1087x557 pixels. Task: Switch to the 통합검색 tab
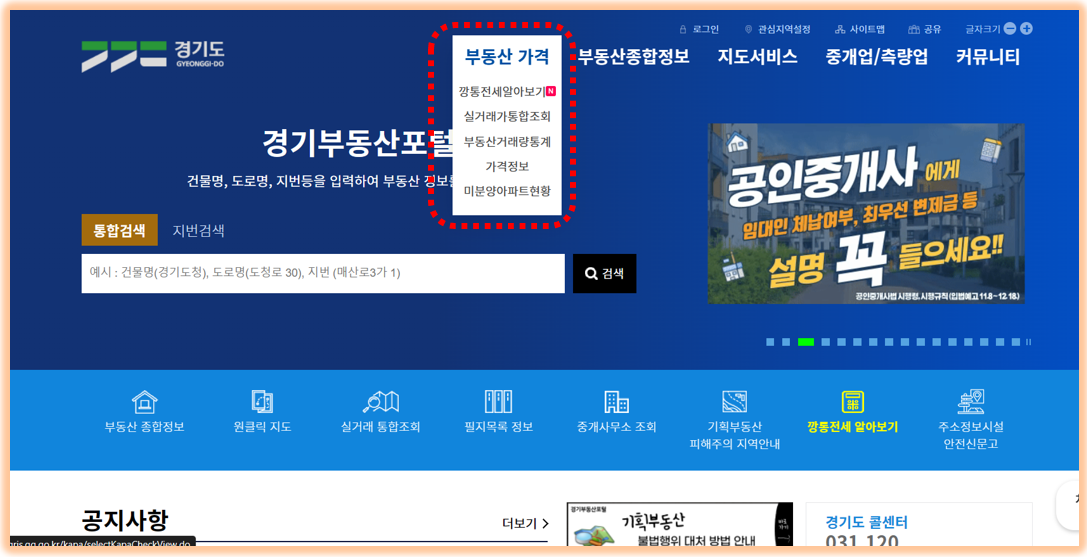coord(119,230)
